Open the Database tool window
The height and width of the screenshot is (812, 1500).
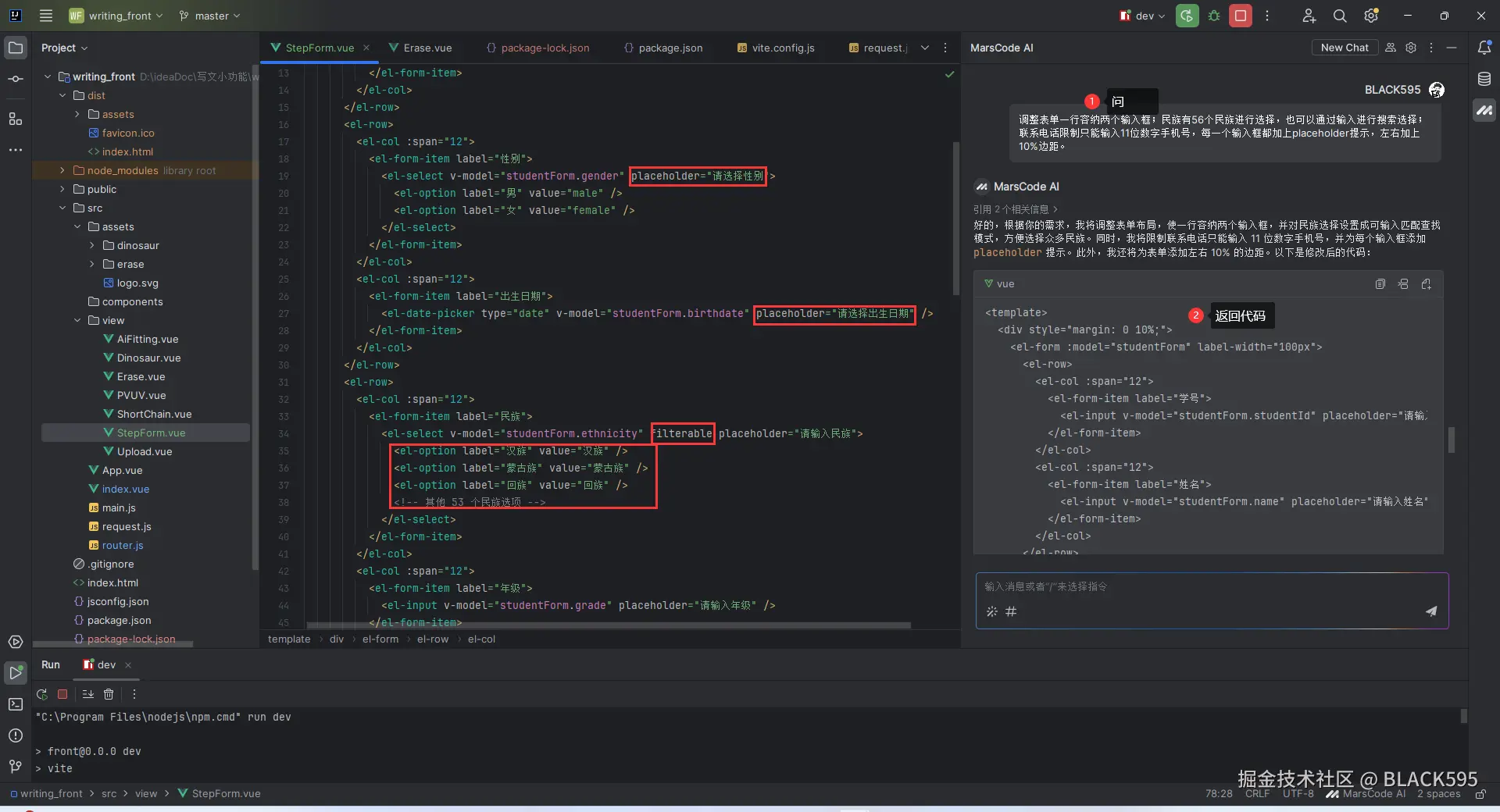click(1484, 79)
